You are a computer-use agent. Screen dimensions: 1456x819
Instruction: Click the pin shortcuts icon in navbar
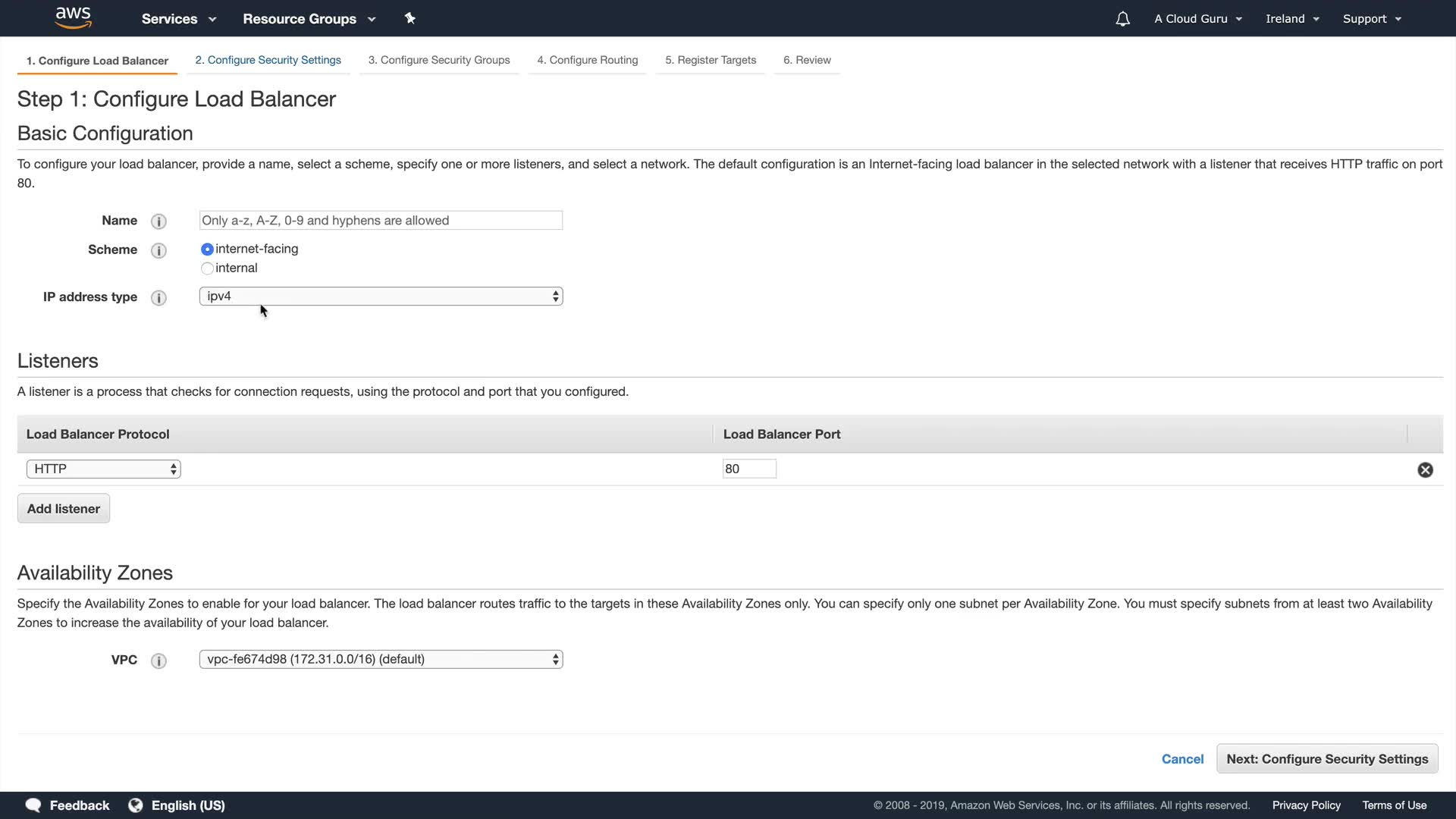pyautogui.click(x=410, y=18)
